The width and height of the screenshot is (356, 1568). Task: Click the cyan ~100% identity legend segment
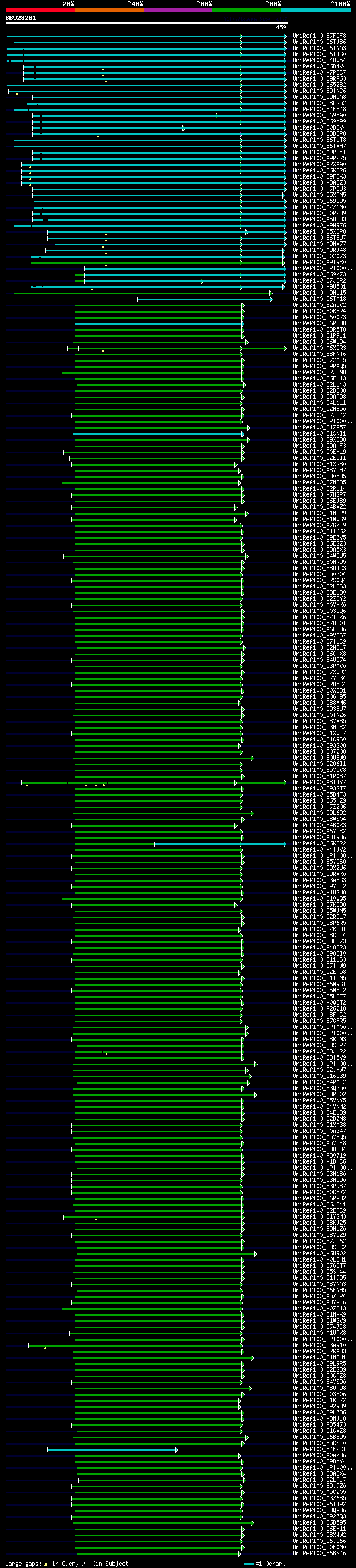(316, 10)
